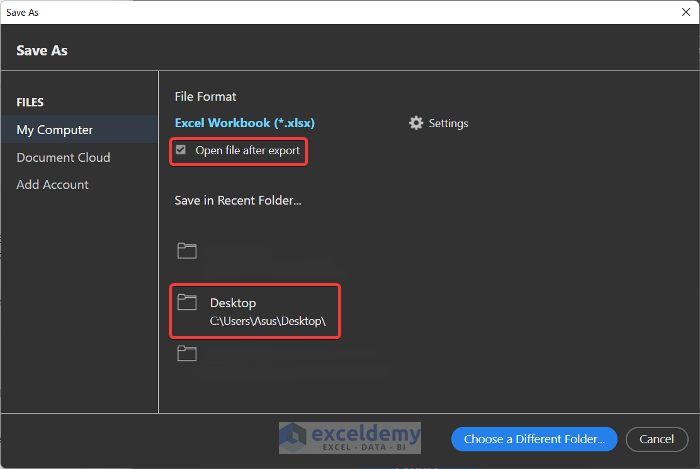Select the last blank recent folder icon

click(187, 353)
